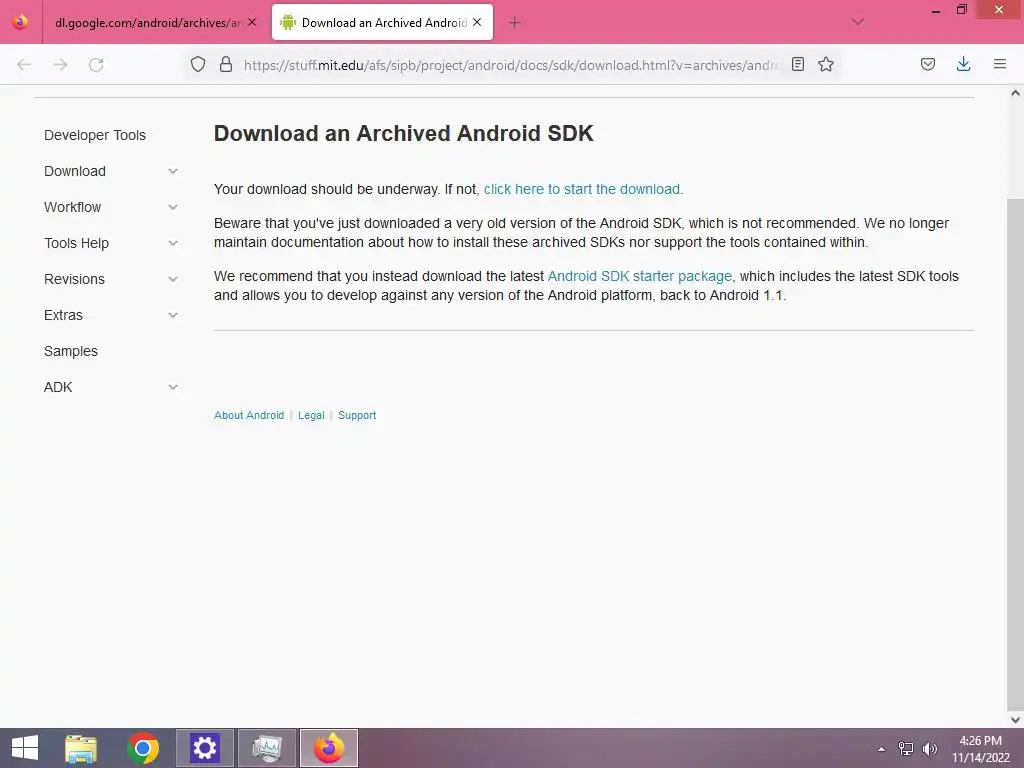The width and height of the screenshot is (1024, 768).
Task: Expand the ADK section chevron
Action: (x=173, y=387)
